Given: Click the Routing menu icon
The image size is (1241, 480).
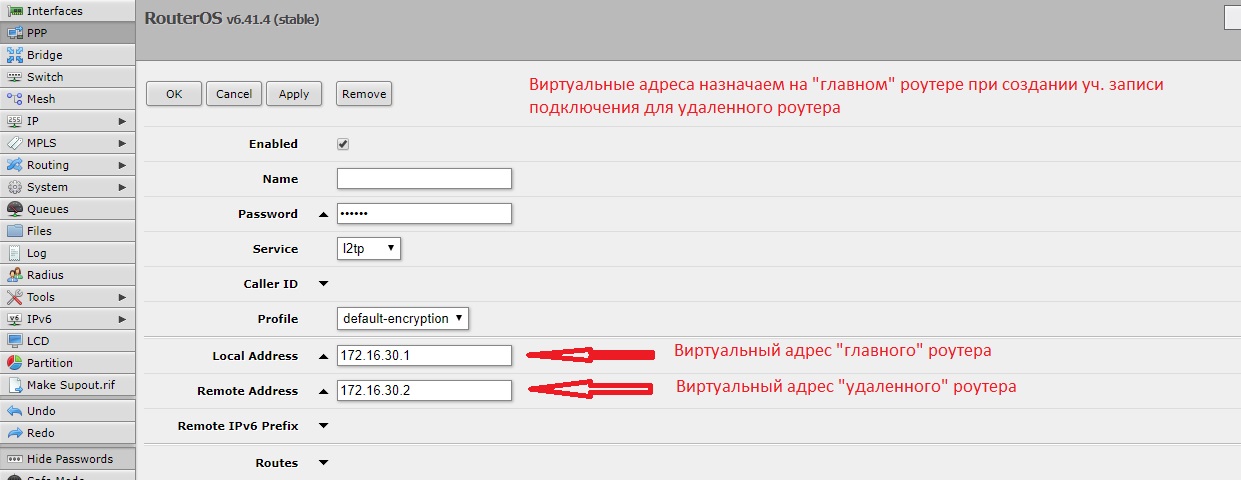Looking at the screenshot, I should point(15,165).
